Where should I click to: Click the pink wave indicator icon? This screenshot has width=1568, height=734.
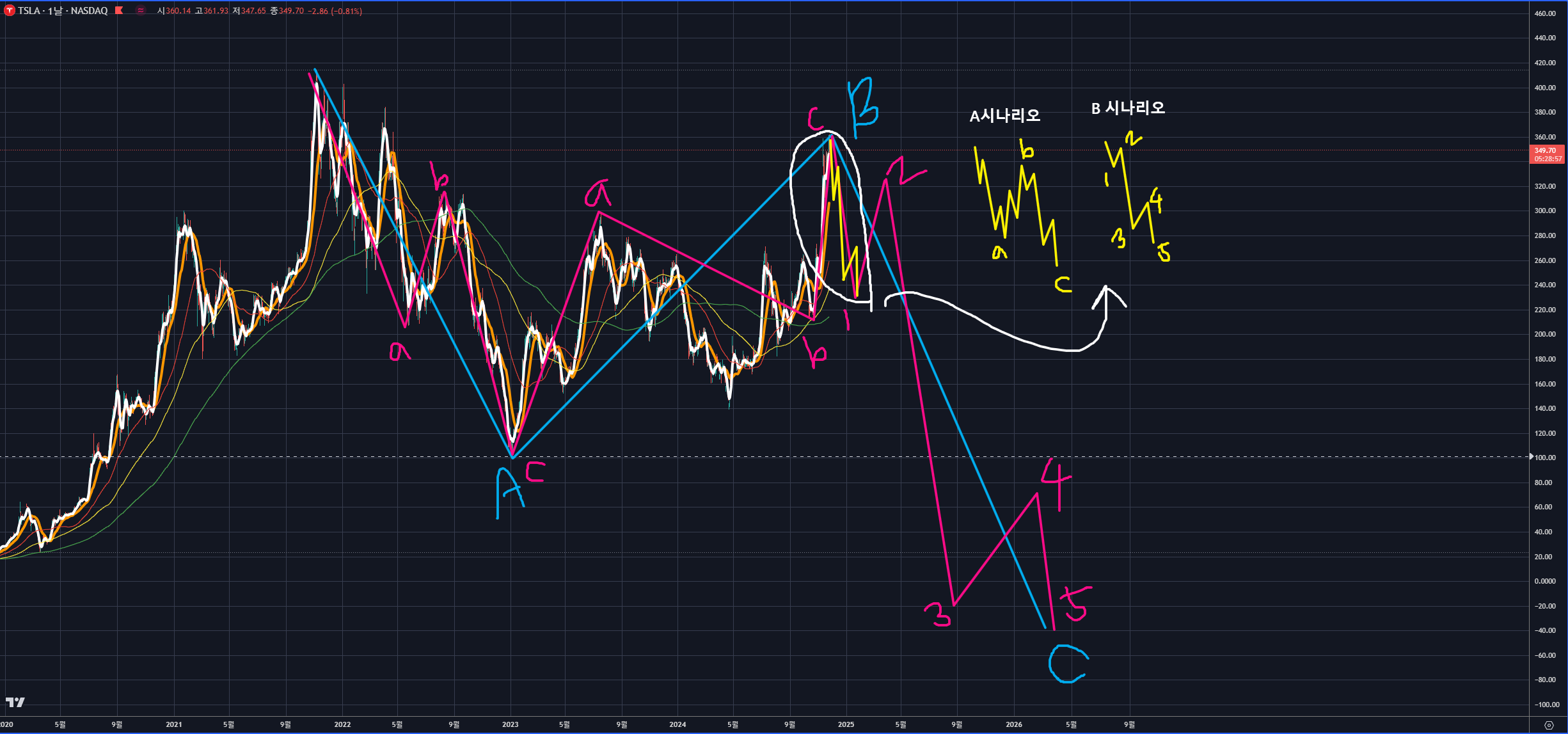point(141,11)
